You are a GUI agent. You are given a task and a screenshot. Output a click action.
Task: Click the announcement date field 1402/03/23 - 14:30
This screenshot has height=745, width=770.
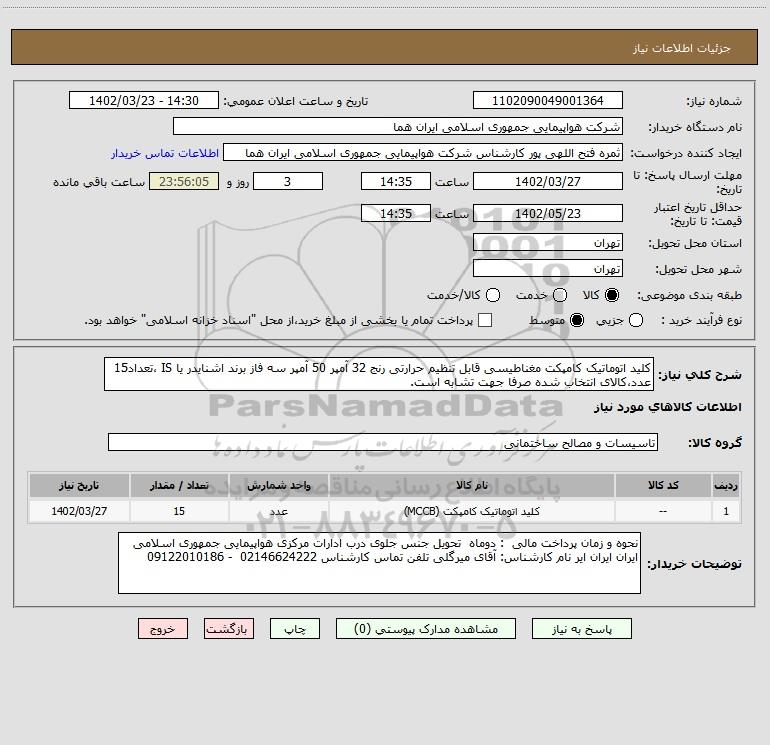144,101
